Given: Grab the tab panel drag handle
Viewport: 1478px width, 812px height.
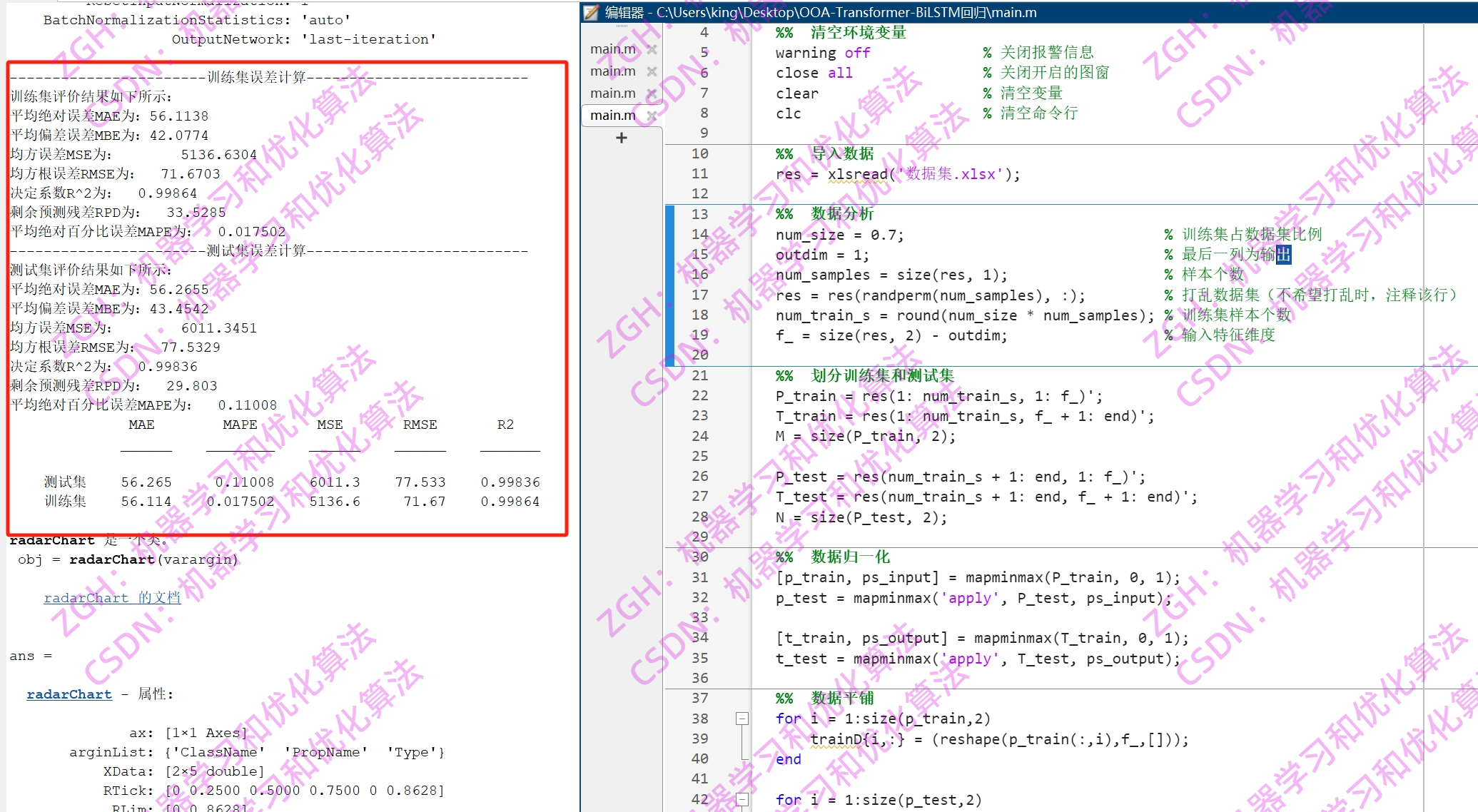Looking at the screenshot, I should point(622,27).
